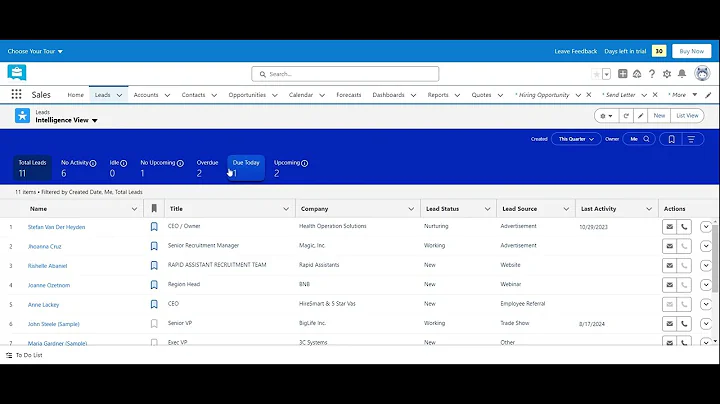Toggle bookmark for Jhoanna Cruz
This screenshot has height=404, width=720.
click(154, 246)
